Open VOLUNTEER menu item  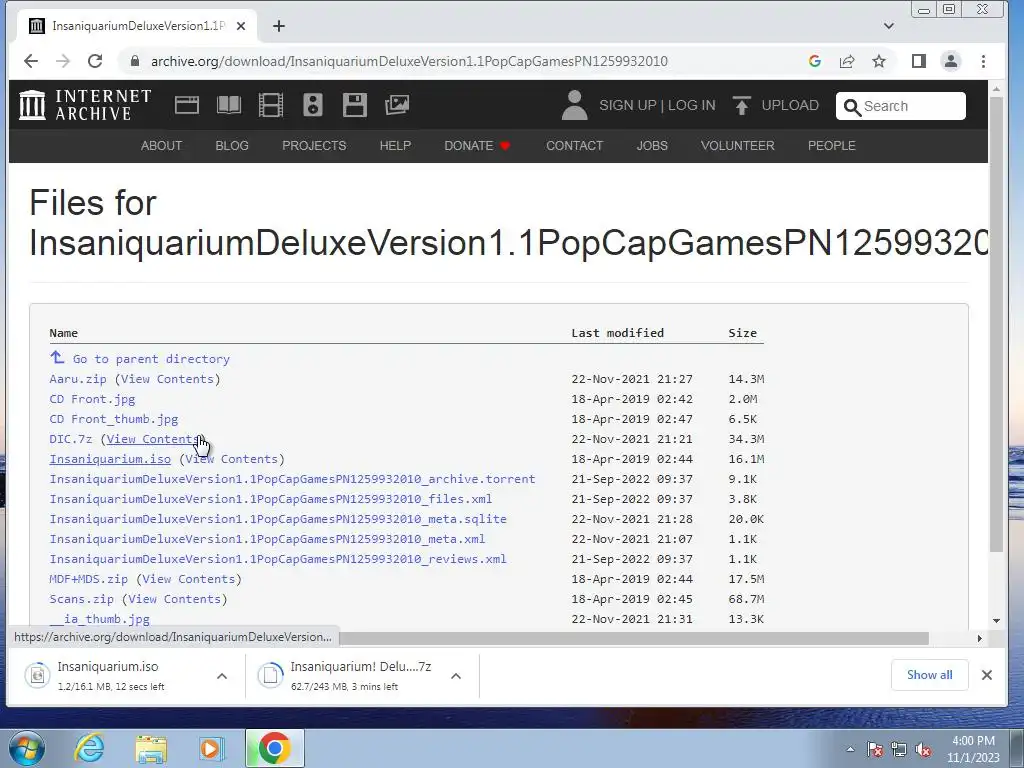point(737,146)
